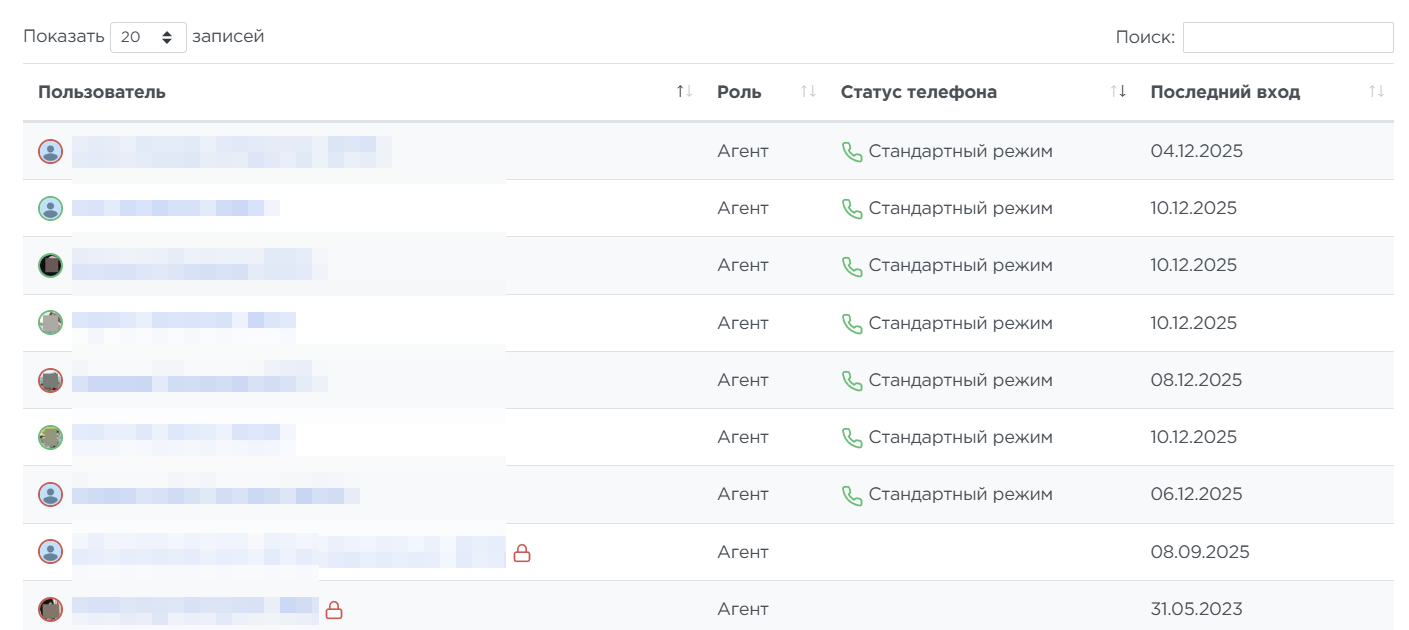
Task: Click the user avatar dated 04.12.2025
Action: click(50, 151)
